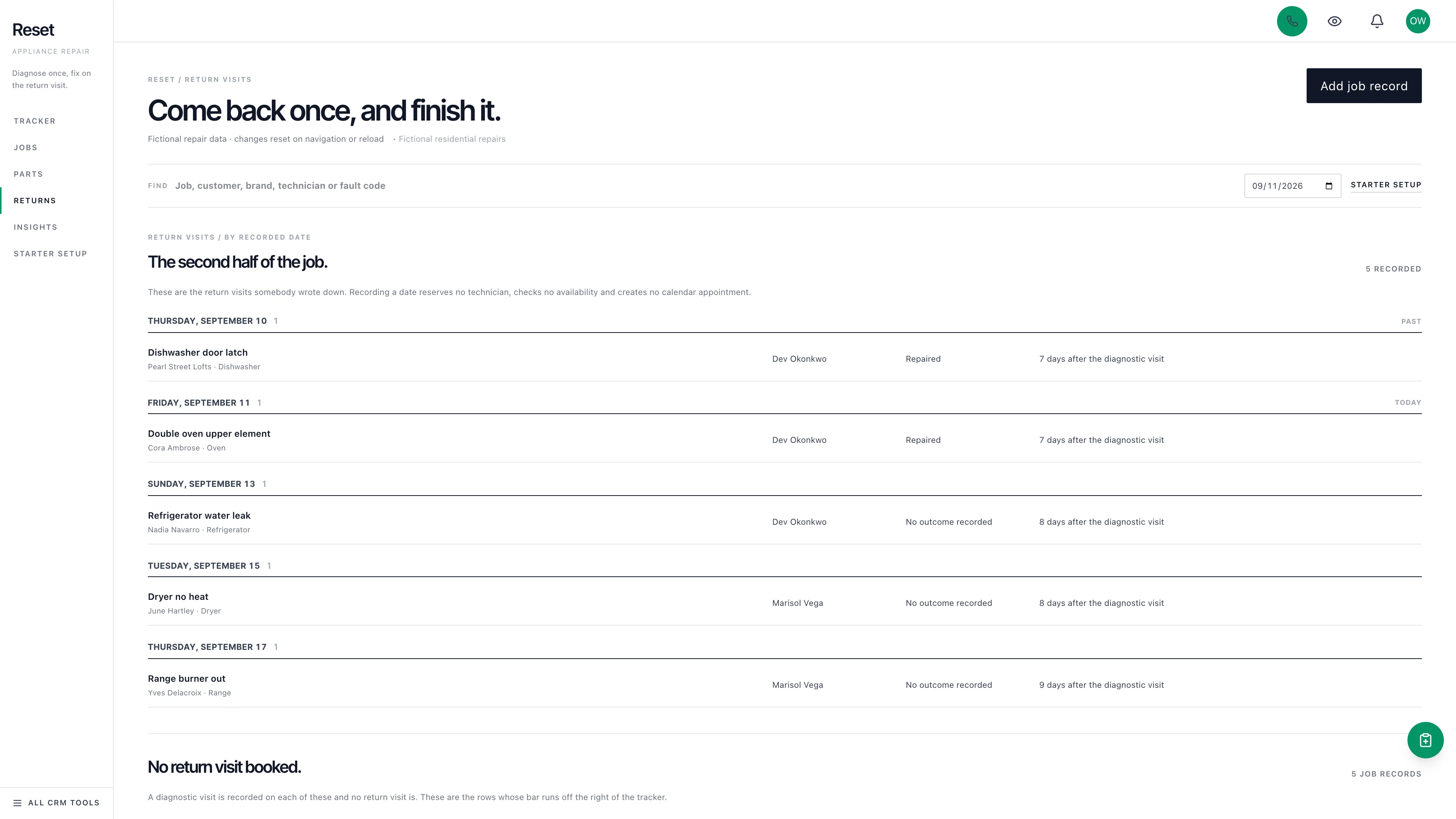This screenshot has width=1456, height=819.
Task: Click Friday, September 11 group header
Action: pos(198,402)
